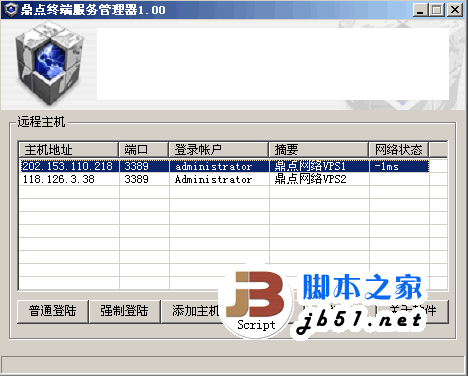The height and width of the screenshot is (376, 468).
Task: Close the 鼎点终端服务管理器 window
Action: point(455,10)
